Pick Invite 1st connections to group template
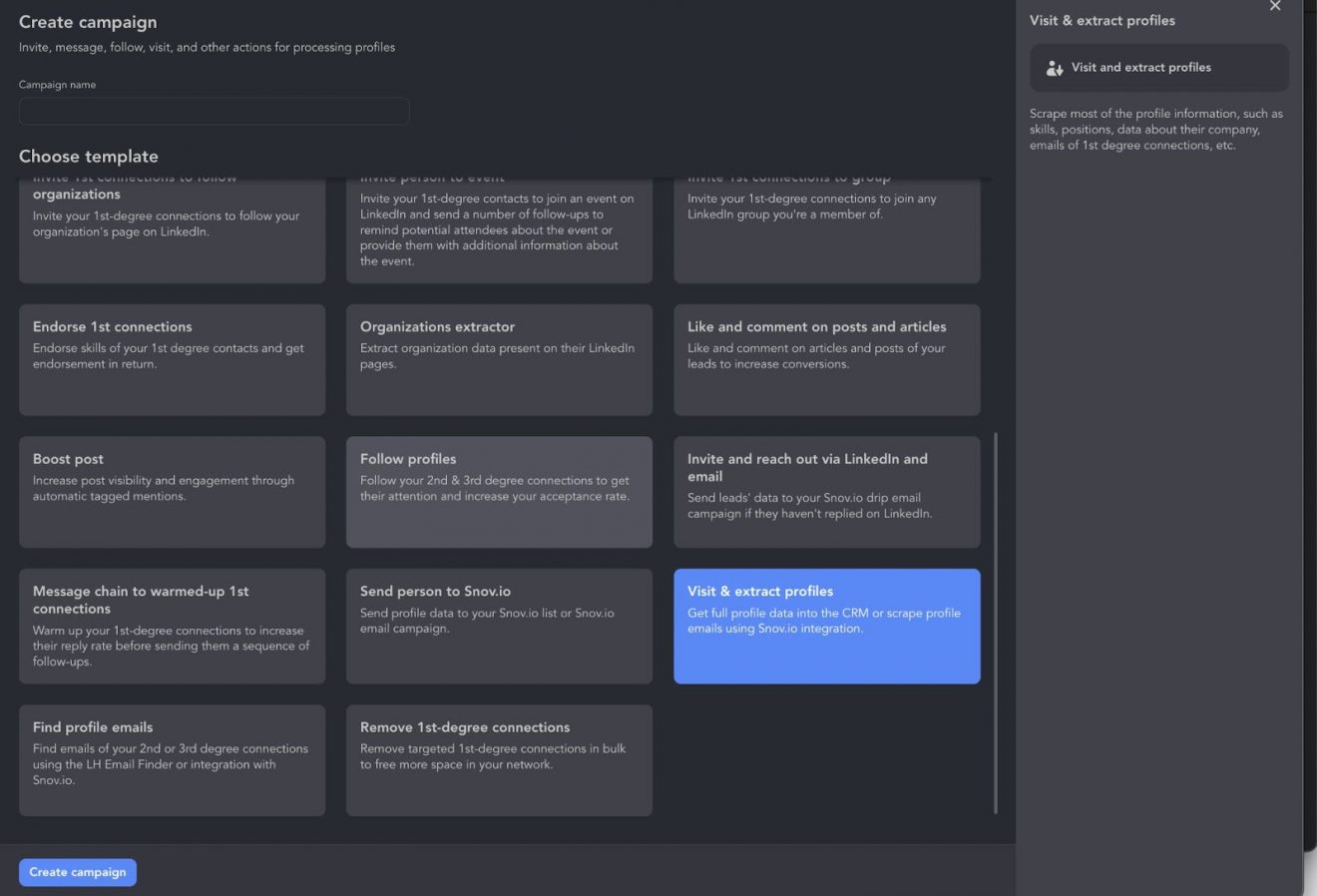This screenshot has width=1317, height=896. pos(826,229)
